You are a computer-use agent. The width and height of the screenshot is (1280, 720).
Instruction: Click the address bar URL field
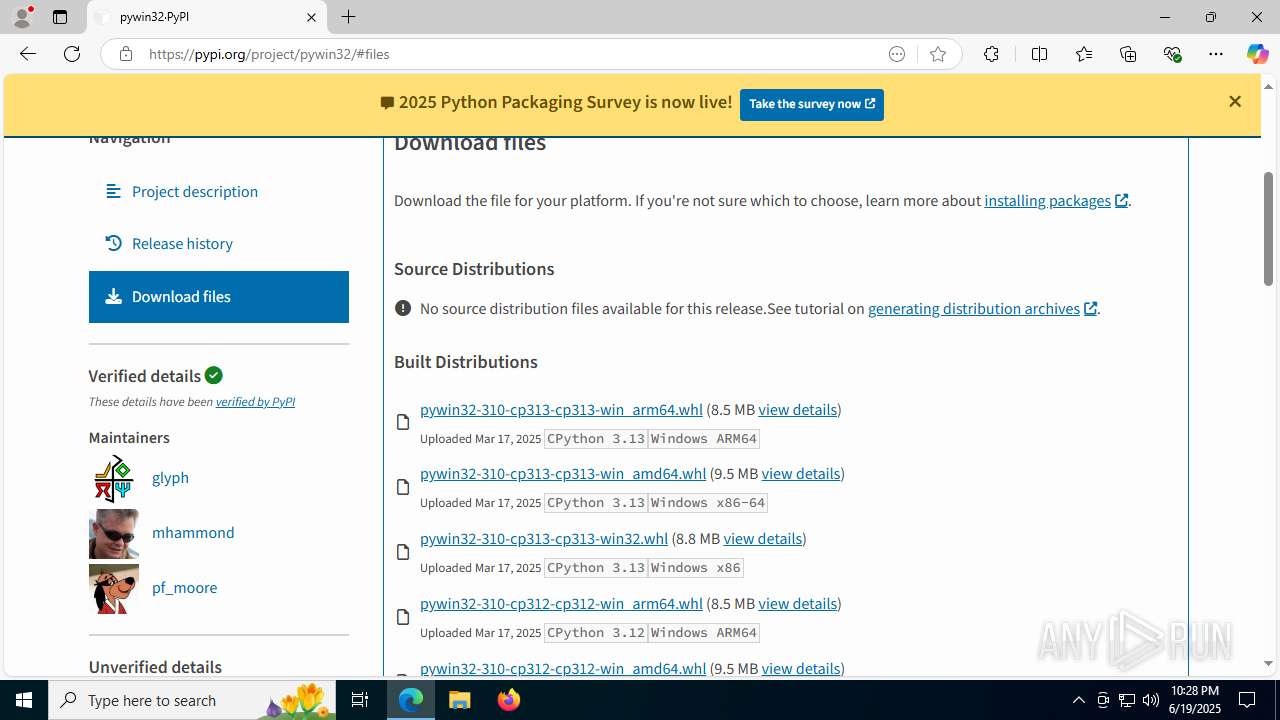(x=510, y=54)
